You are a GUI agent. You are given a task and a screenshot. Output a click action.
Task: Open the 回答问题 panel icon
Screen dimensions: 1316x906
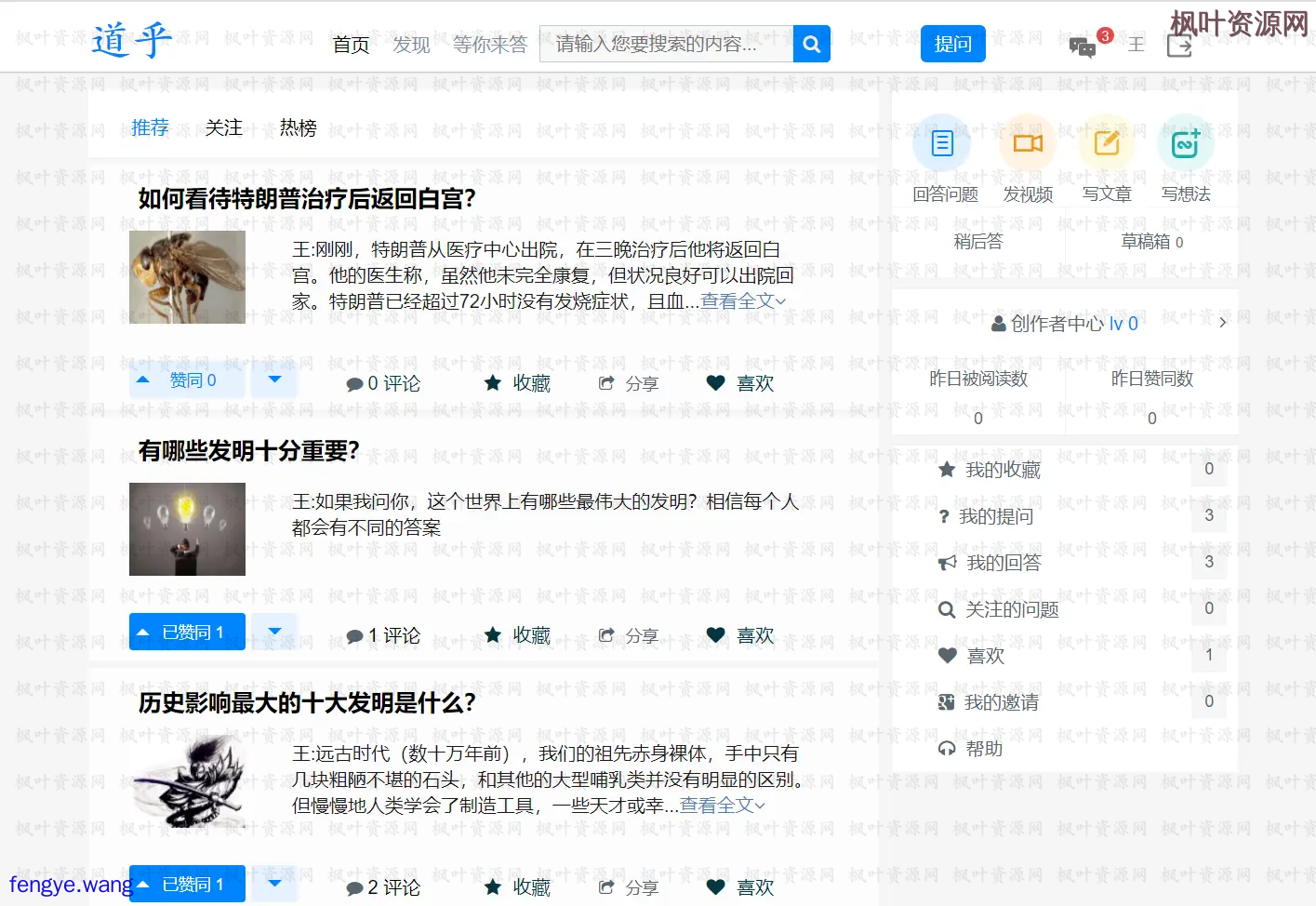point(941,142)
